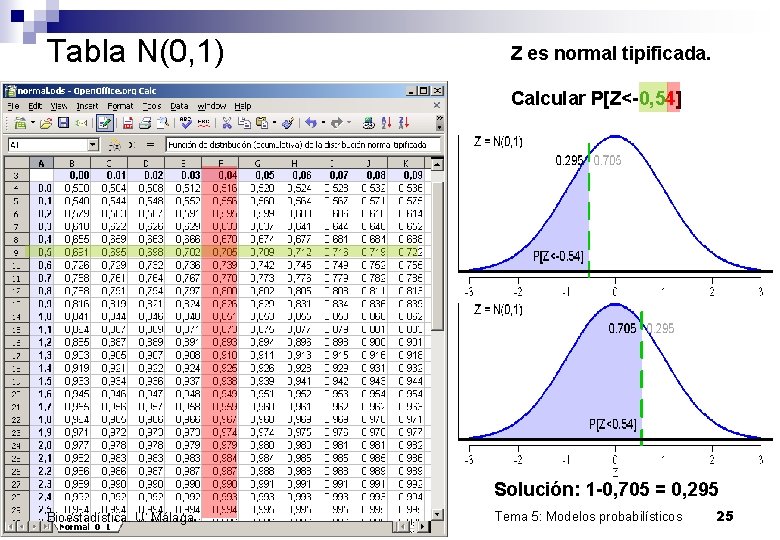Click the vertical scrollbar down arrow
The image size is (780, 540).
point(437,514)
